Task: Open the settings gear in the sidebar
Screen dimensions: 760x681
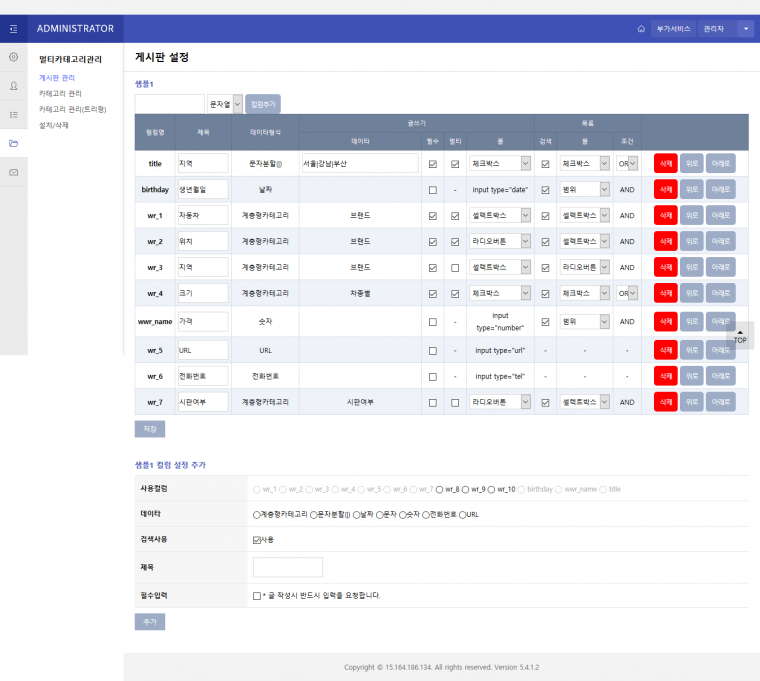Action: pyautogui.click(x=13, y=57)
